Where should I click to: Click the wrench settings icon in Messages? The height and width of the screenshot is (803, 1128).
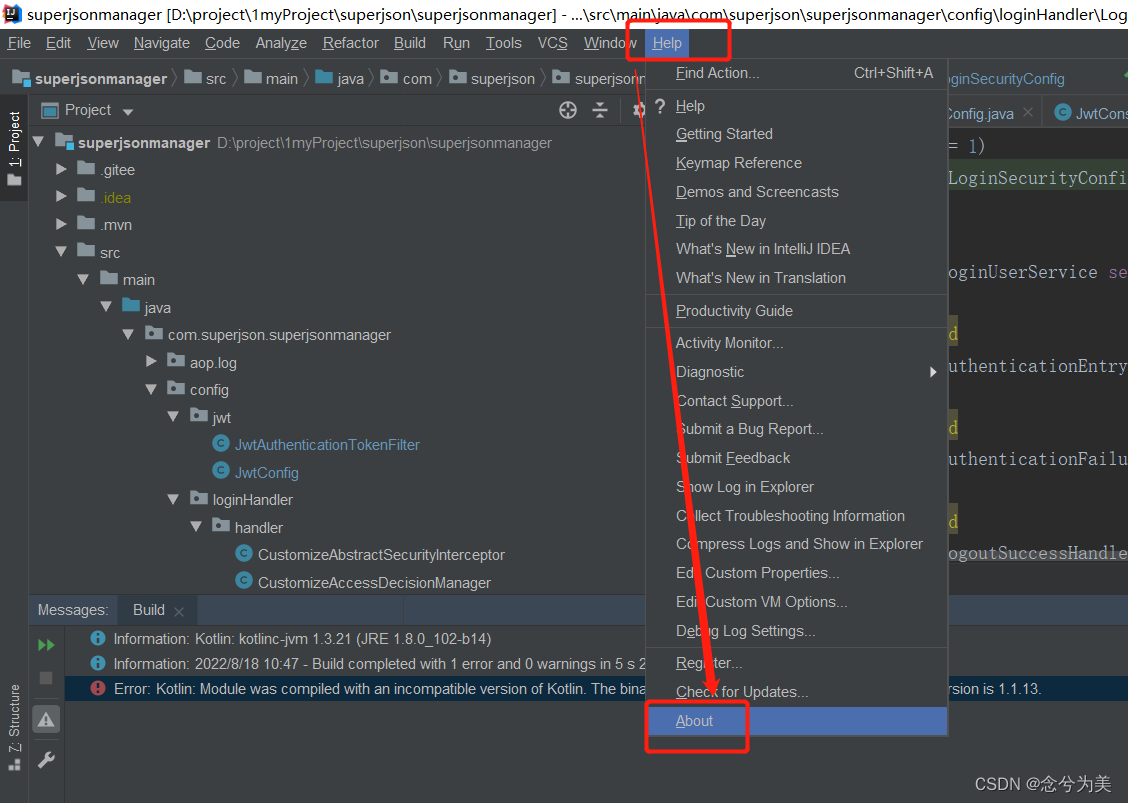click(x=46, y=760)
